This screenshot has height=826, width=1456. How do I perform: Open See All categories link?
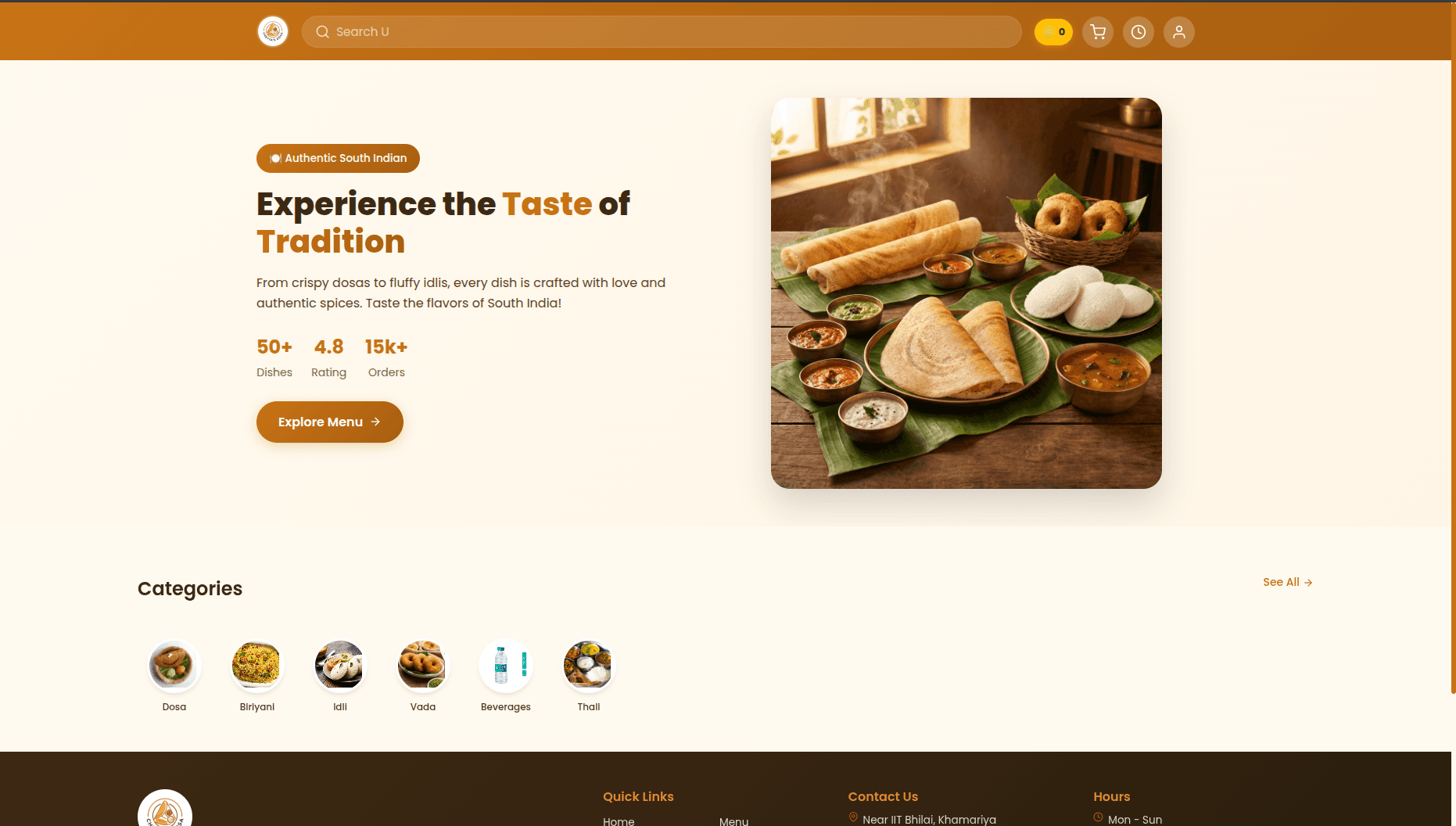(1288, 582)
